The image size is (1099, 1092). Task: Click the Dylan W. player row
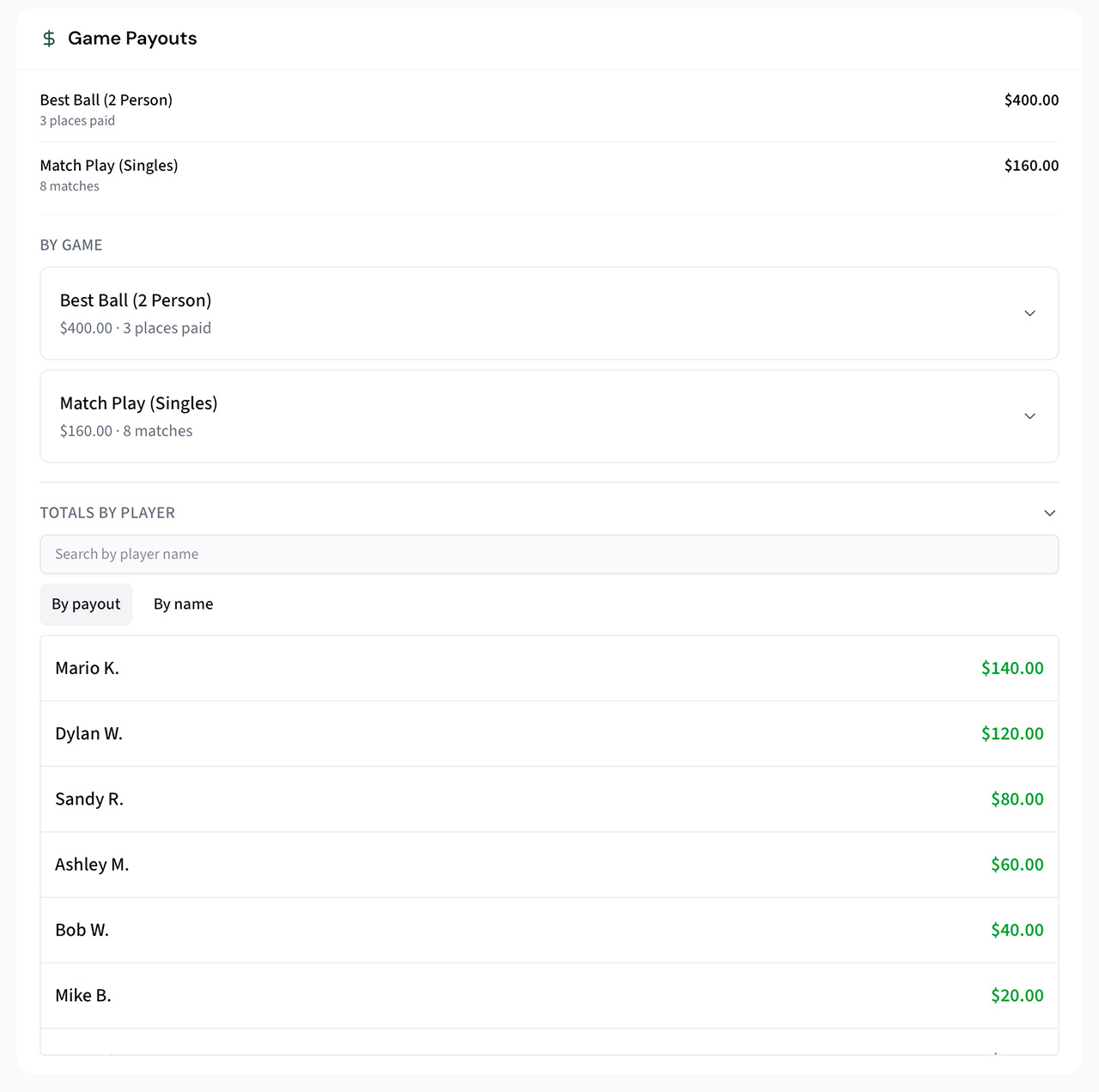pos(549,734)
